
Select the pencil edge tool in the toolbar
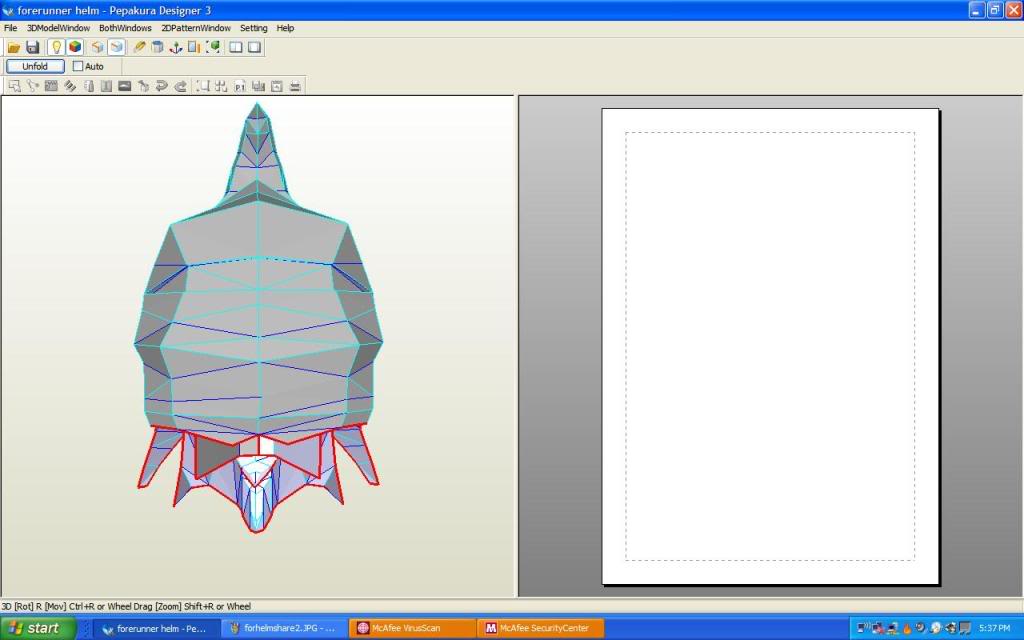139,47
